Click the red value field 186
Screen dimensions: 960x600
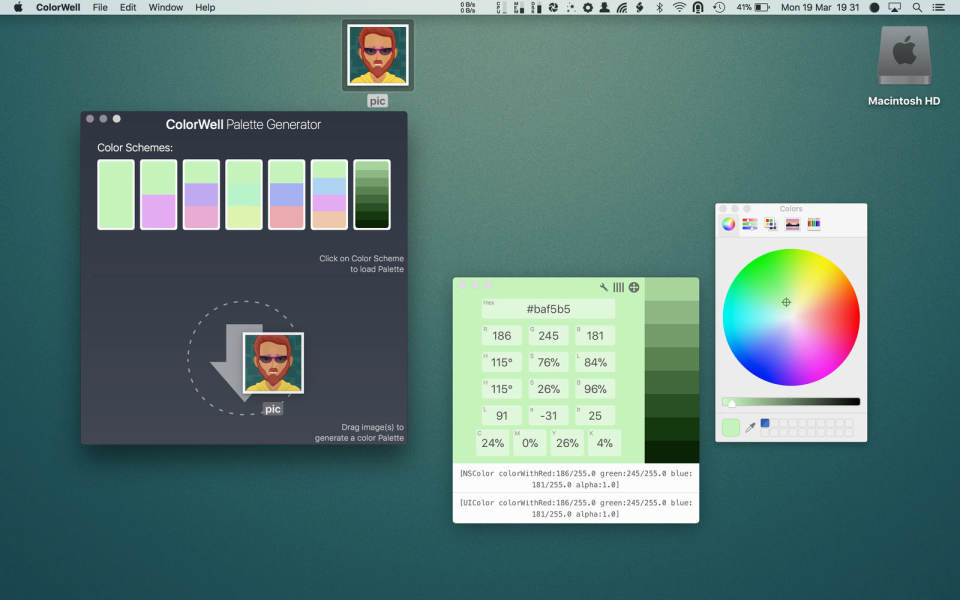pos(501,336)
